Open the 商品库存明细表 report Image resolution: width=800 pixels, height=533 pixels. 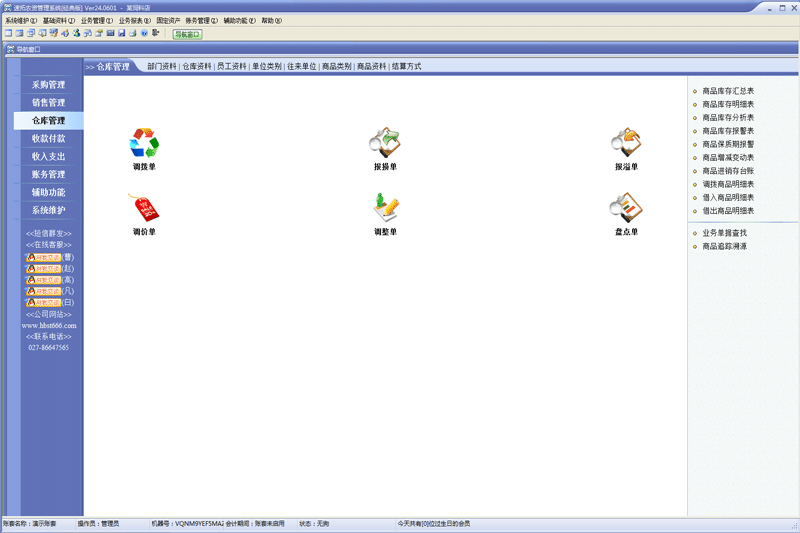pyautogui.click(x=728, y=104)
